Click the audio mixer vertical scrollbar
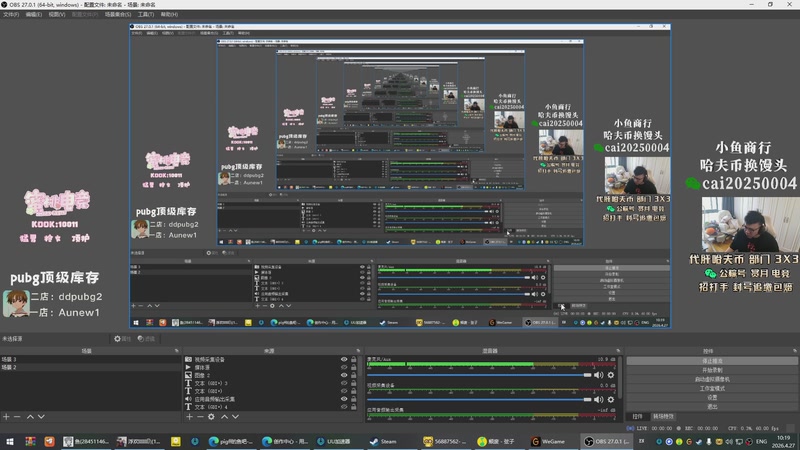This screenshot has height=450, width=800. 620,378
